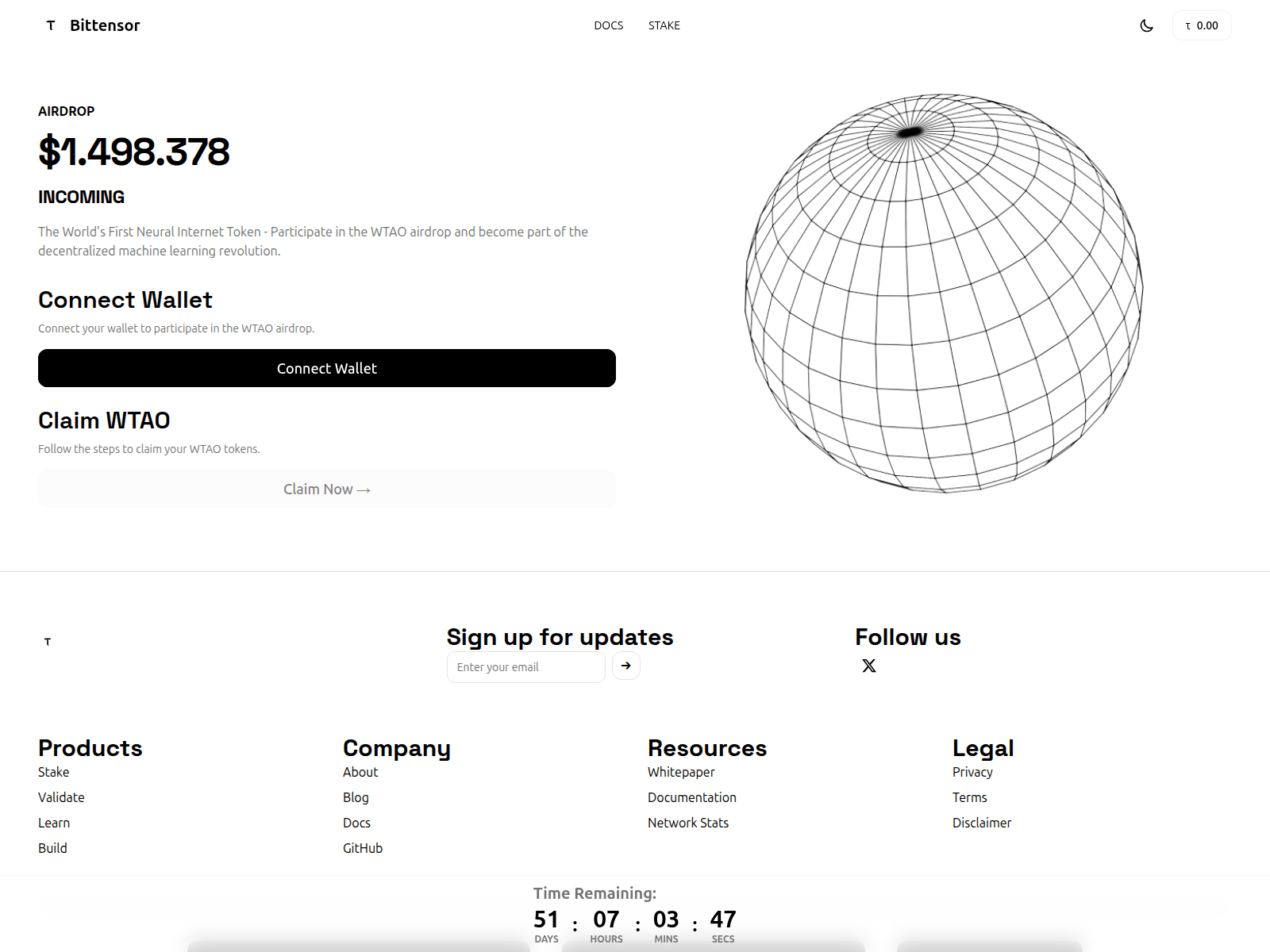Image resolution: width=1270 pixels, height=952 pixels.
Task: Click the Bittensor tau logo icon in header
Action: click(x=51, y=25)
